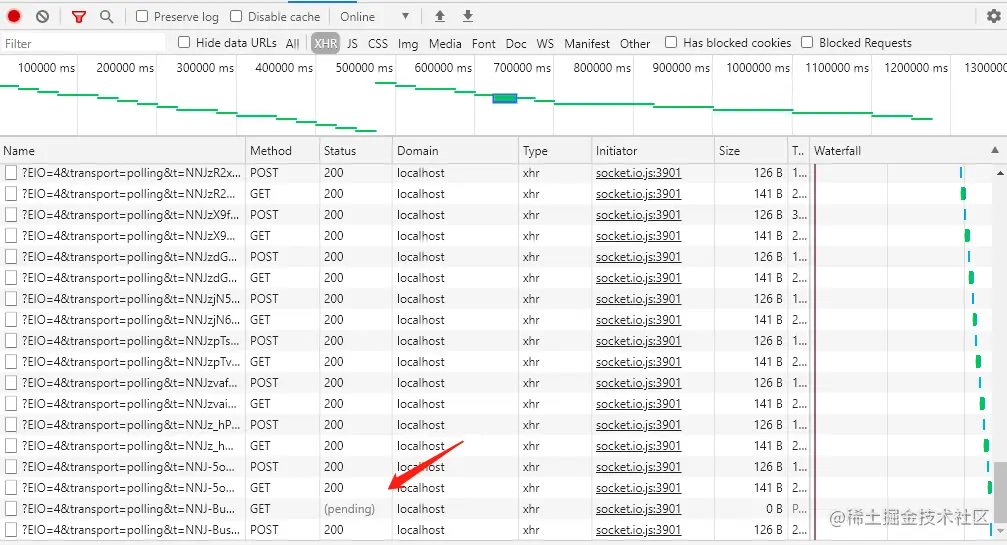Click file icon of NNJzvaf POST request
The image size is (1007, 545).
[11, 383]
